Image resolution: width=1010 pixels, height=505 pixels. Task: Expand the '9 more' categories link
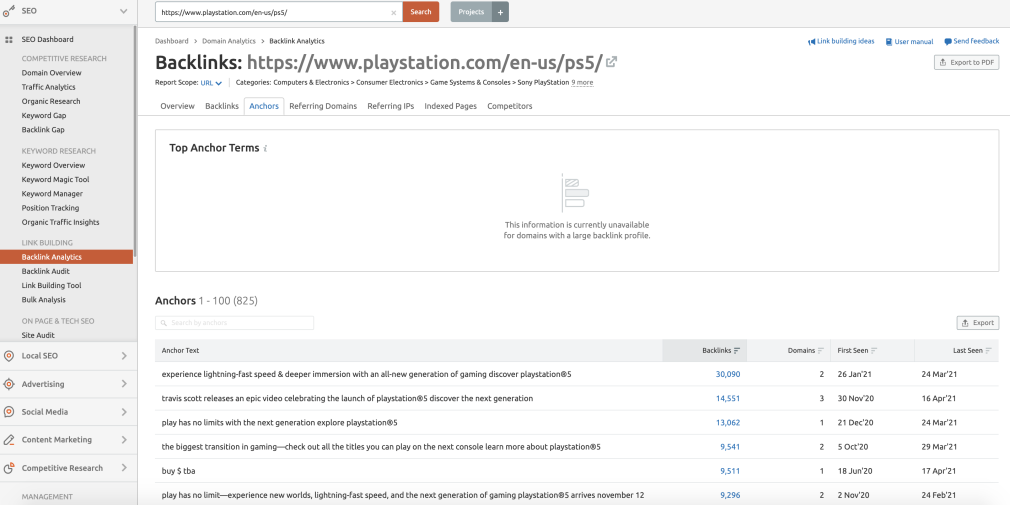[x=582, y=82]
